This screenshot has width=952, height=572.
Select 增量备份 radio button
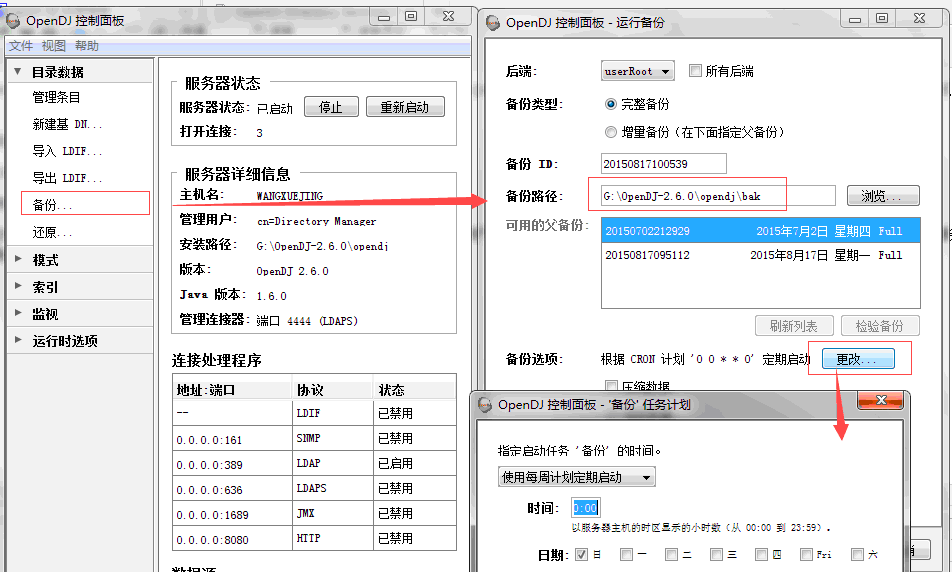point(611,132)
